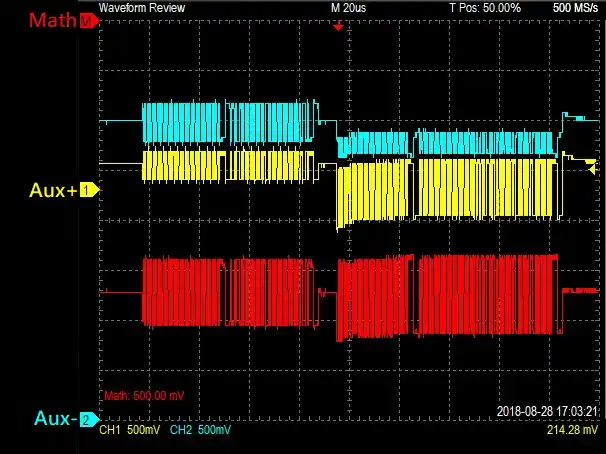Click the cyan waveform trace
The height and width of the screenshot is (454, 606).
point(180,122)
